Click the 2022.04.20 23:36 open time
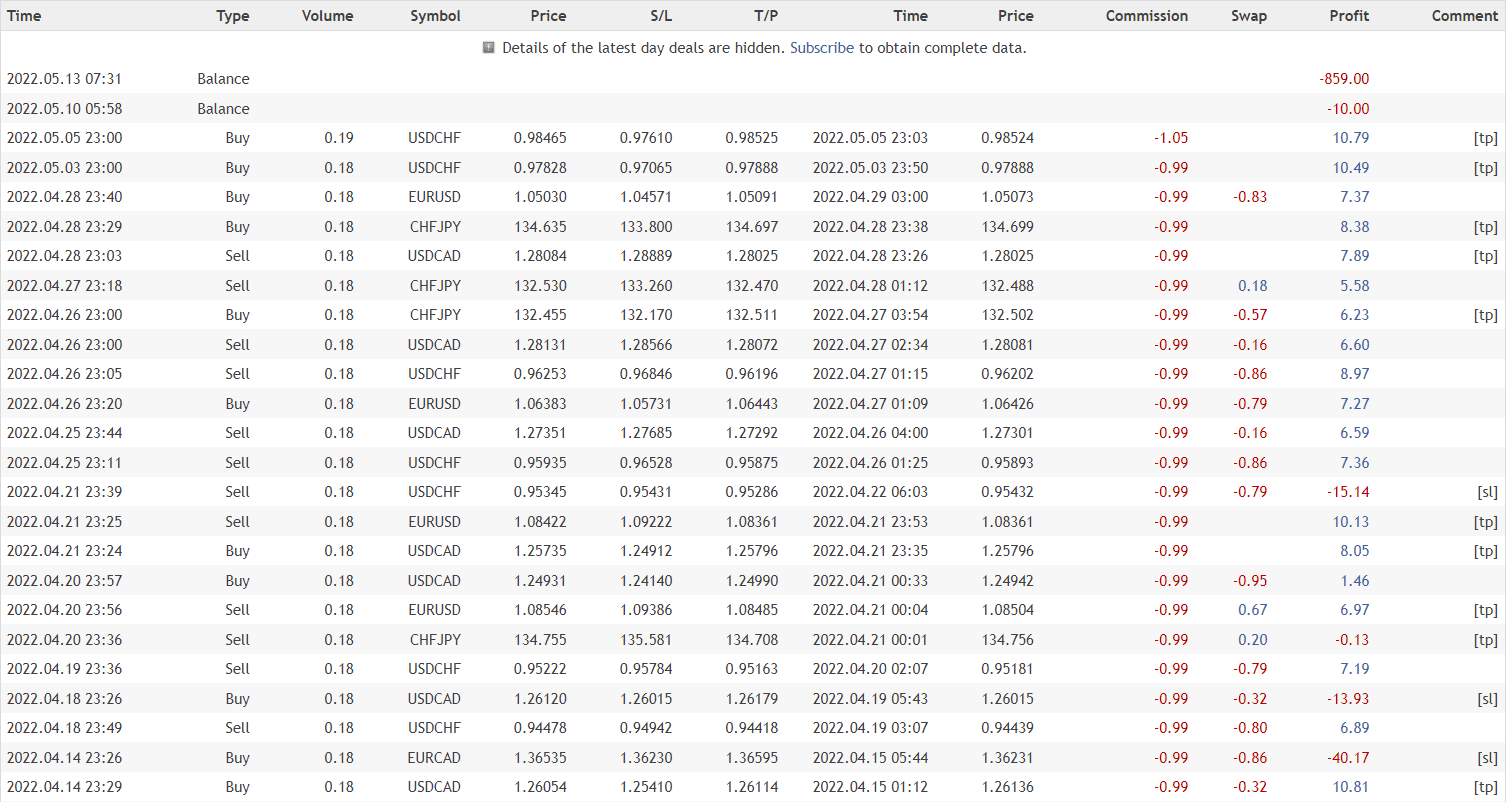This screenshot has width=1506, height=802. 65,640
